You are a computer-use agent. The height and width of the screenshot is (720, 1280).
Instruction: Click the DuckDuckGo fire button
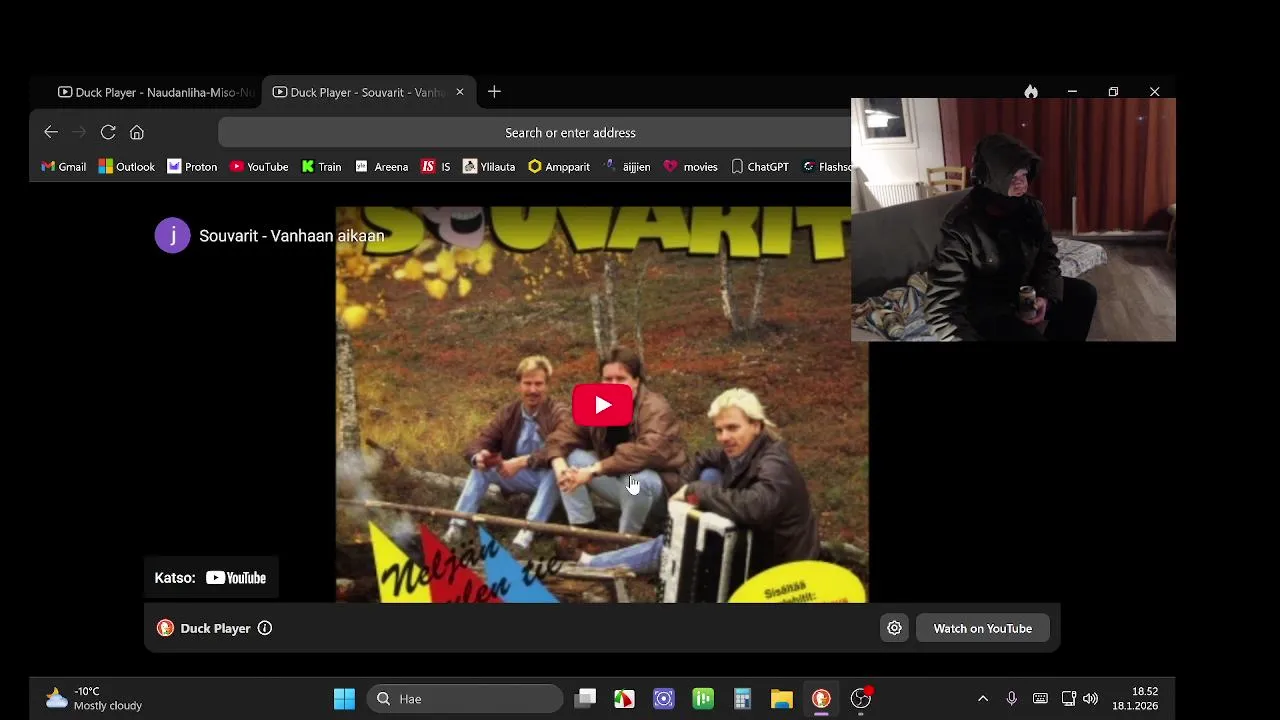tap(1031, 92)
